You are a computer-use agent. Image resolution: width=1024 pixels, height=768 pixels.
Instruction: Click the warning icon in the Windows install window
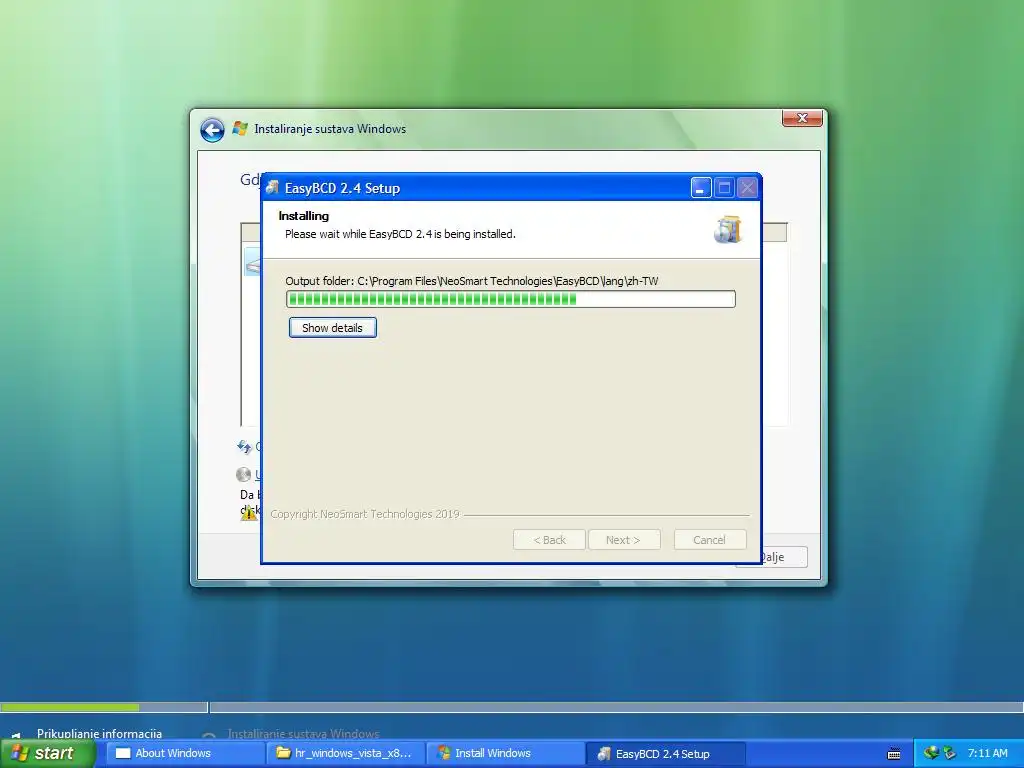(249, 513)
